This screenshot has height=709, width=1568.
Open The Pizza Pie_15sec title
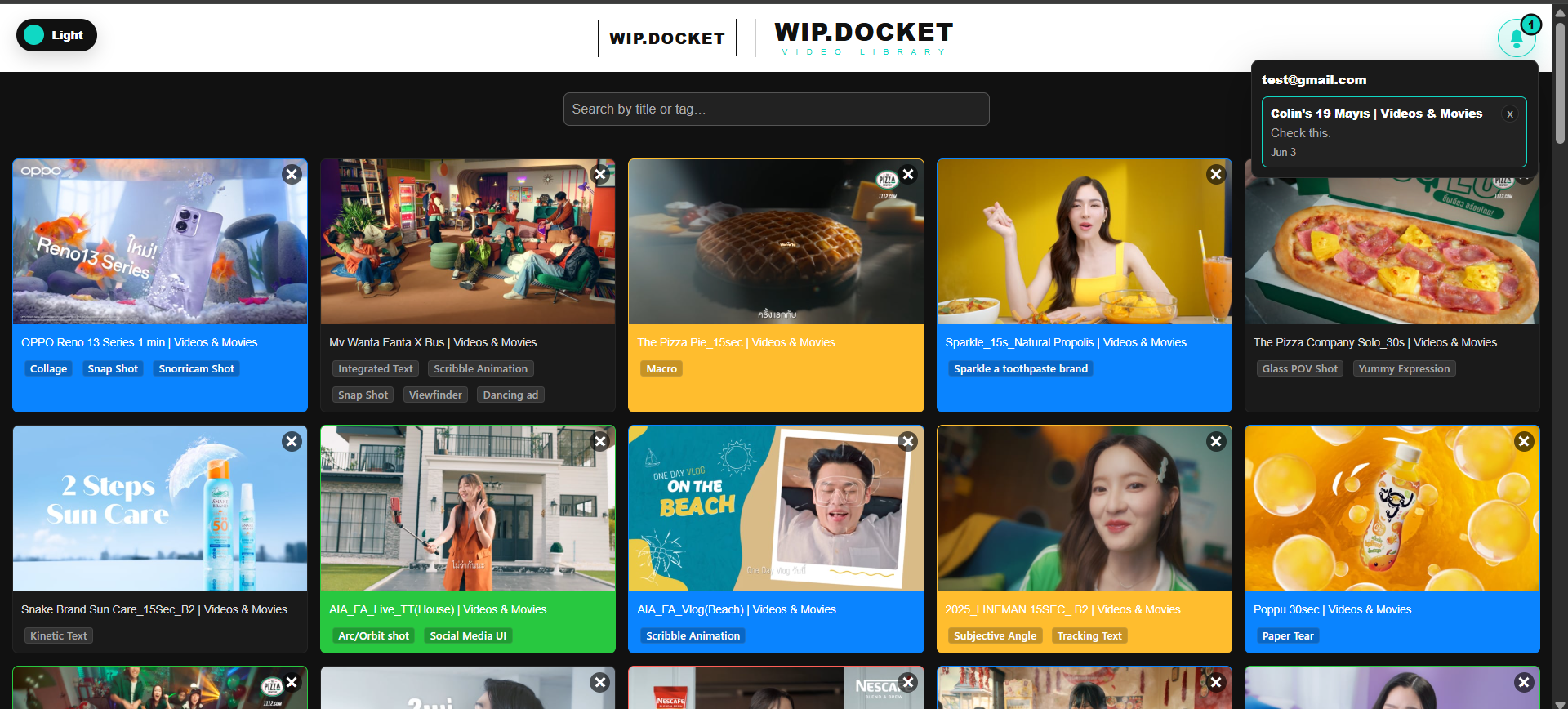pos(736,342)
